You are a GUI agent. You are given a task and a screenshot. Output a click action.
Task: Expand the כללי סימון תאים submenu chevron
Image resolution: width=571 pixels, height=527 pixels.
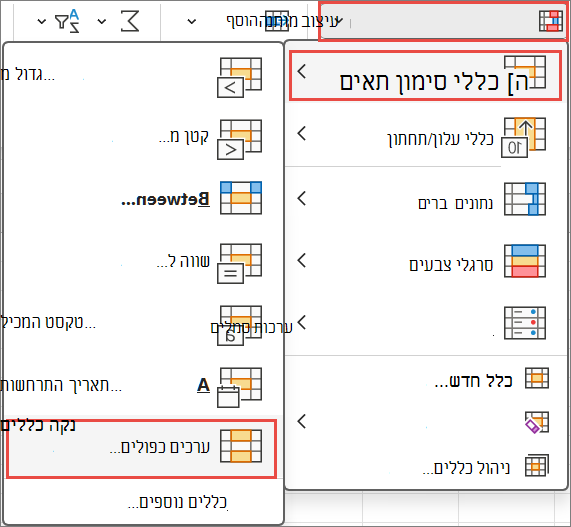point(302,71)
